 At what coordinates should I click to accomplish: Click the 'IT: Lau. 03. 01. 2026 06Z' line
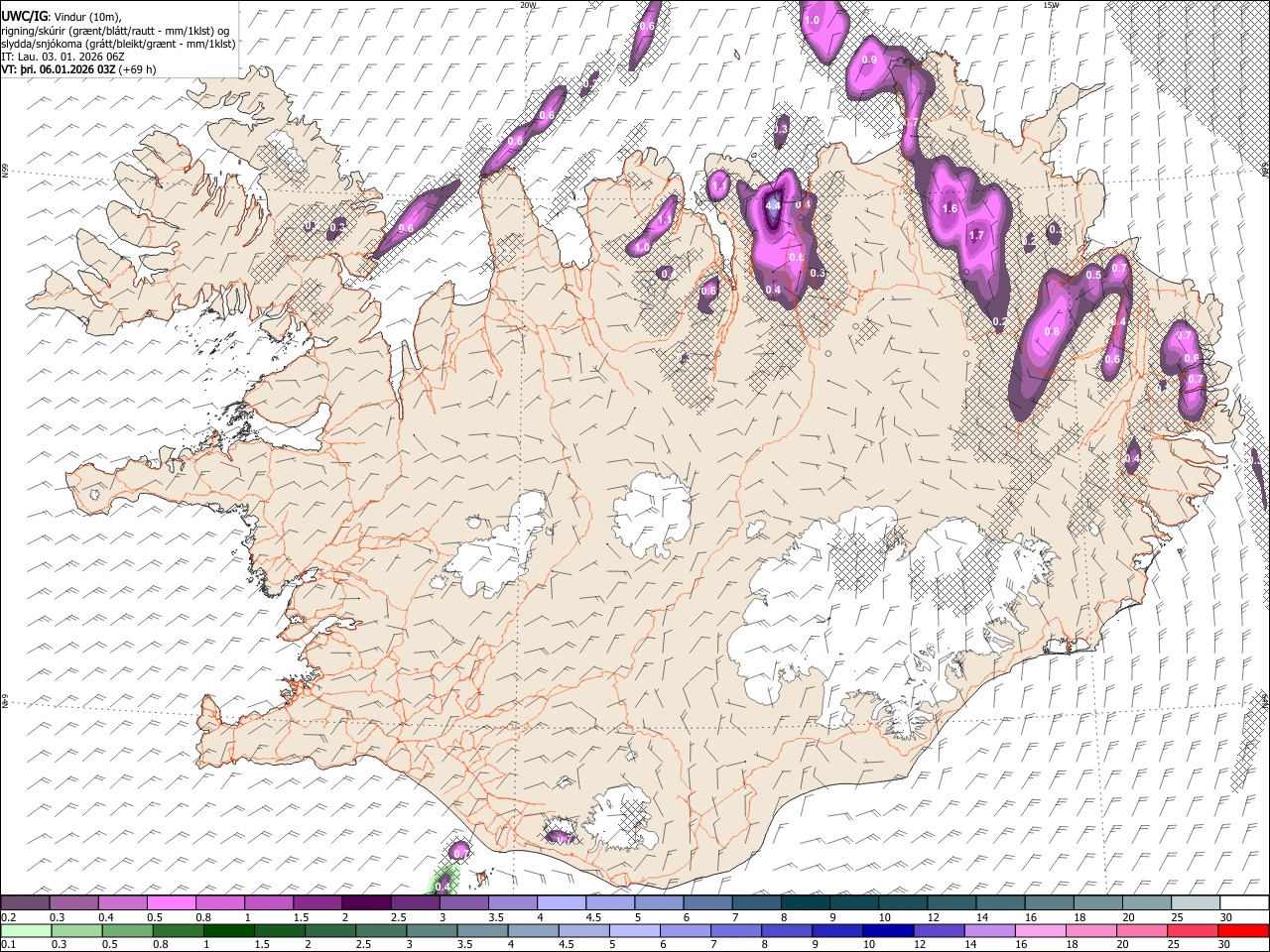(63, 58)
